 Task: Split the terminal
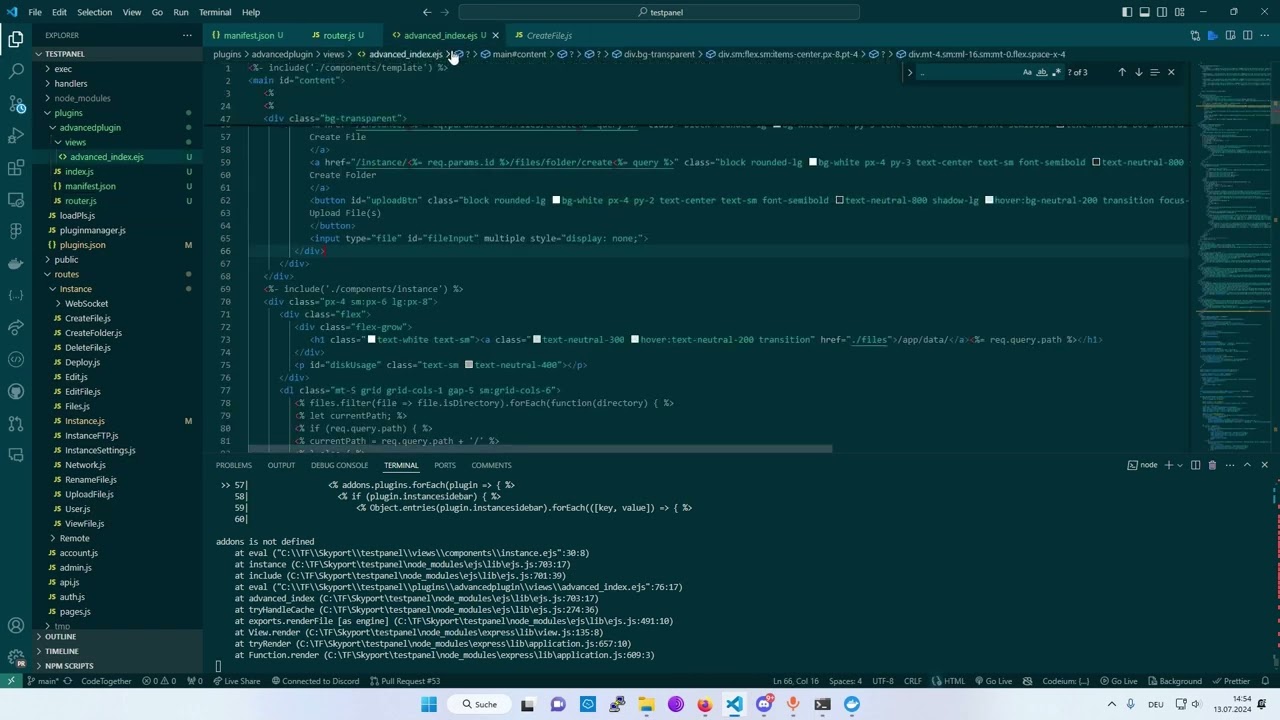[x=1195, y=465]
